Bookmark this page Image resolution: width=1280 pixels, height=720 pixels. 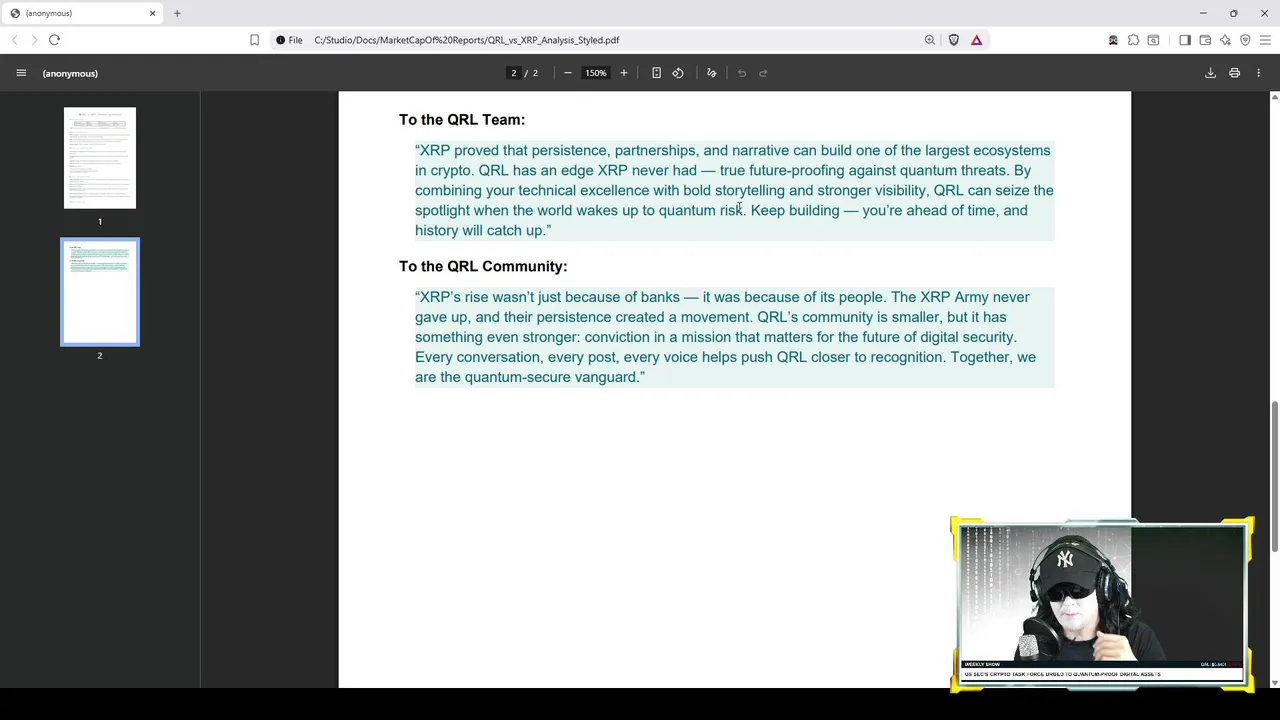click(x=254, y=40)
